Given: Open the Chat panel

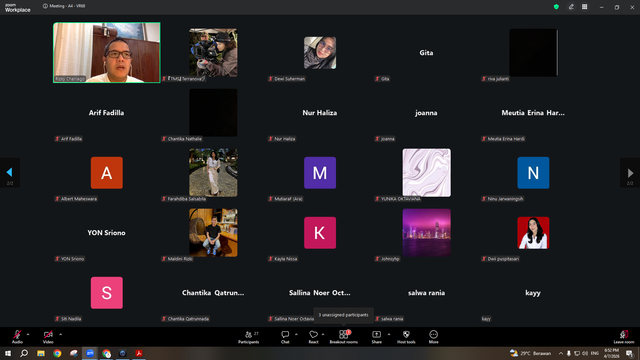Looking at the screenshot, I should coord(285,337).
